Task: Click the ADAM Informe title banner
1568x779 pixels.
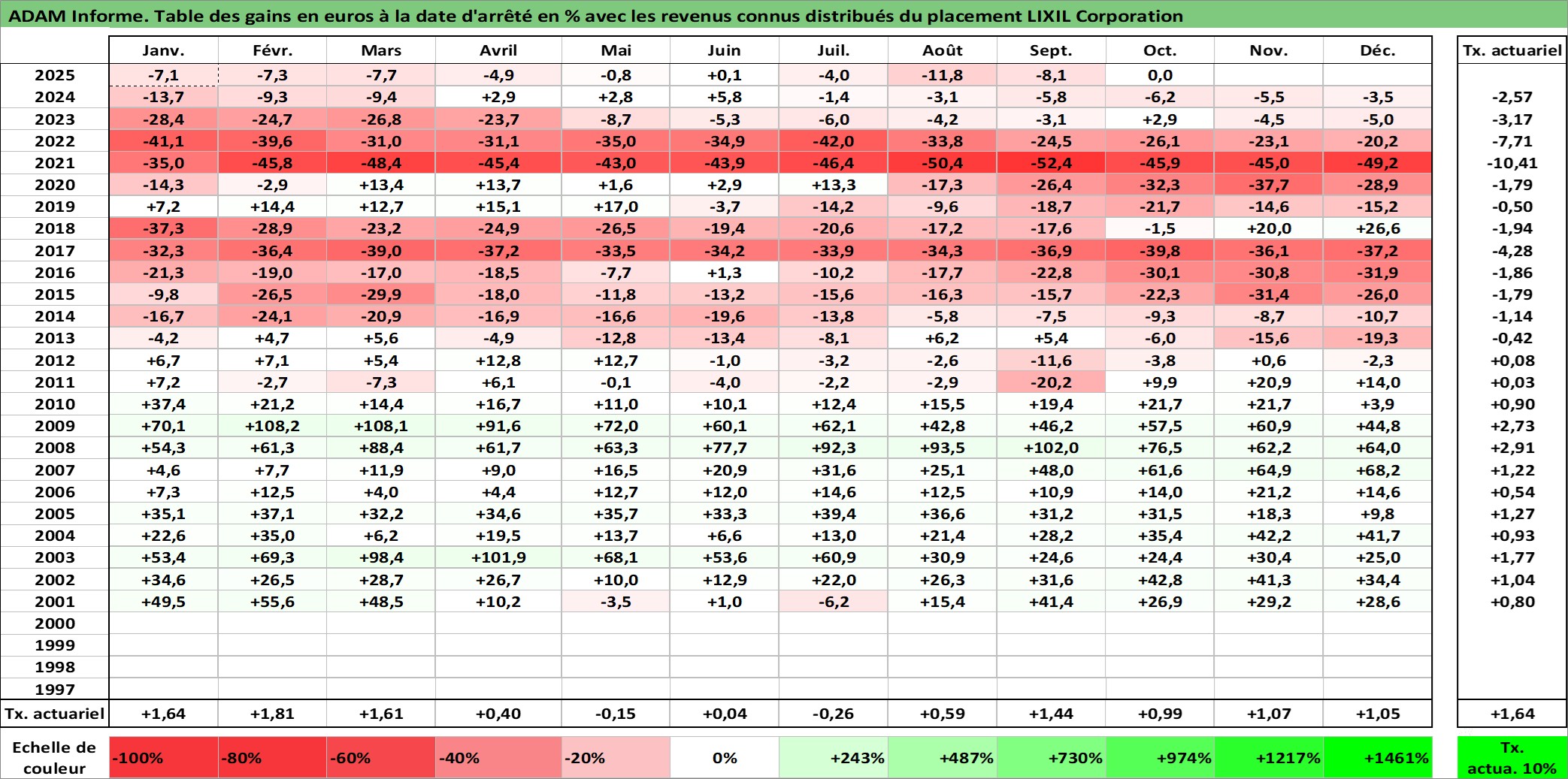Action: coord(784,16)
